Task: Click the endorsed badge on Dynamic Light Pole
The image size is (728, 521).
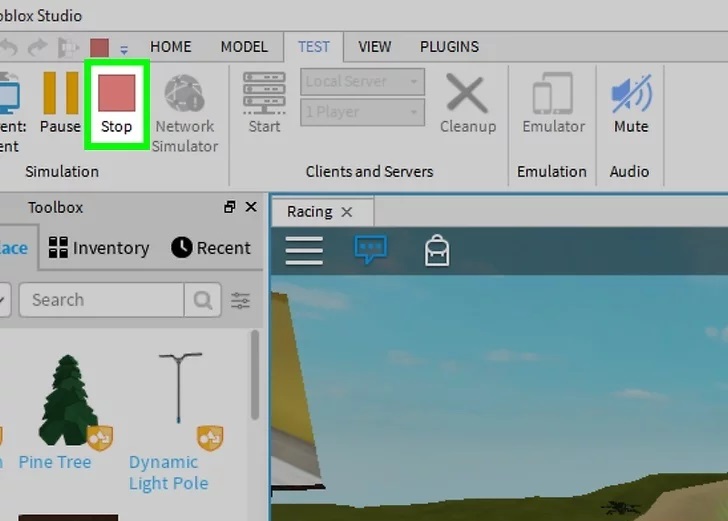Action: (x=210, y=437)
